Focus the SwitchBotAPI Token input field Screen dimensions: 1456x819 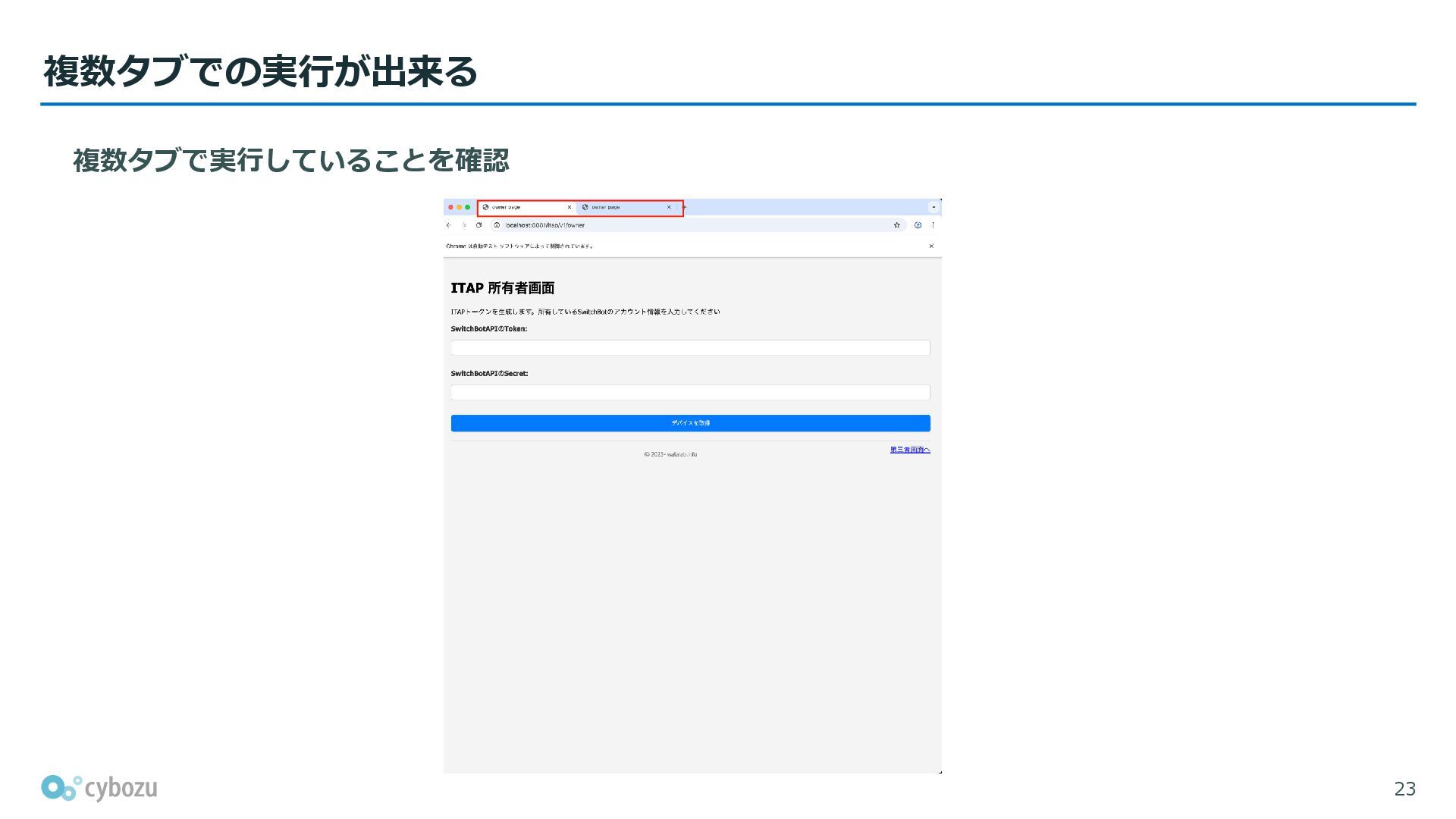tap(690, 347)
